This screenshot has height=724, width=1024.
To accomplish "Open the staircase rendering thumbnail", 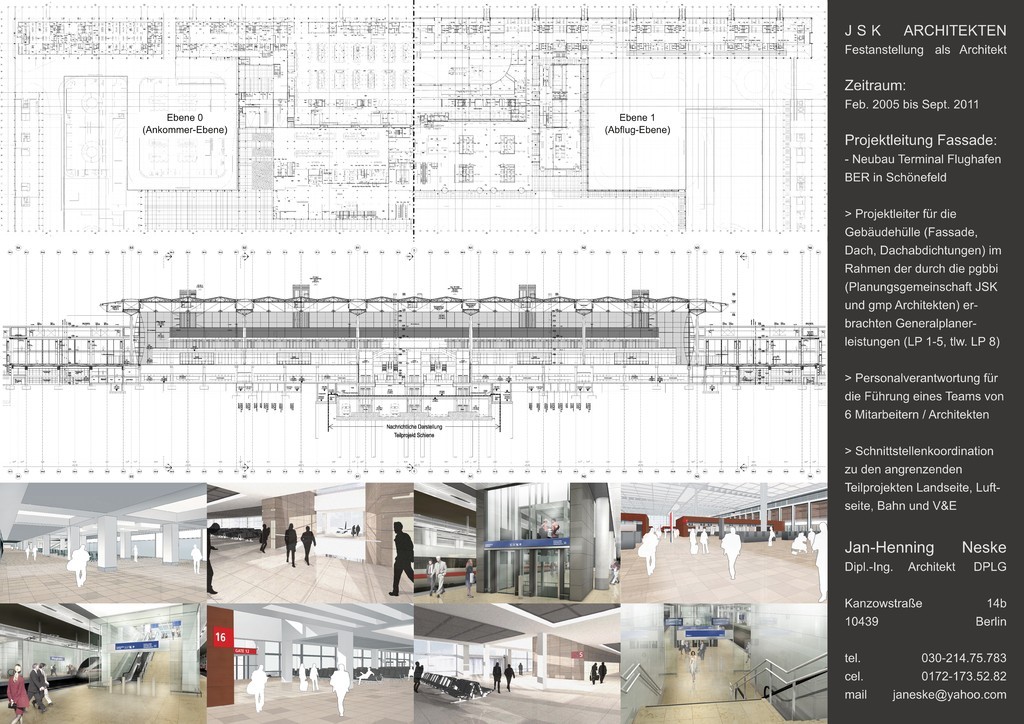I will pos(724,663).
